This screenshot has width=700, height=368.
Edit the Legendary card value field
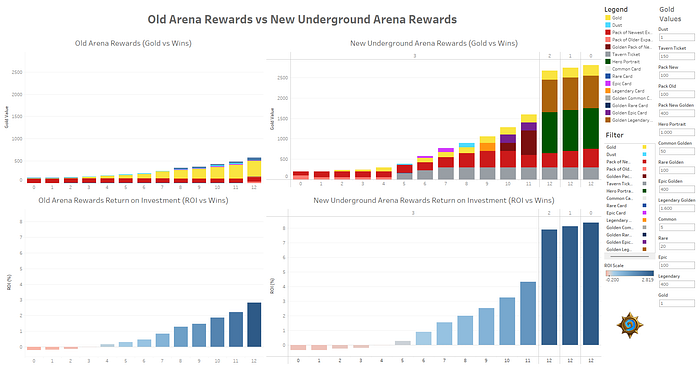tap(676, 284)
